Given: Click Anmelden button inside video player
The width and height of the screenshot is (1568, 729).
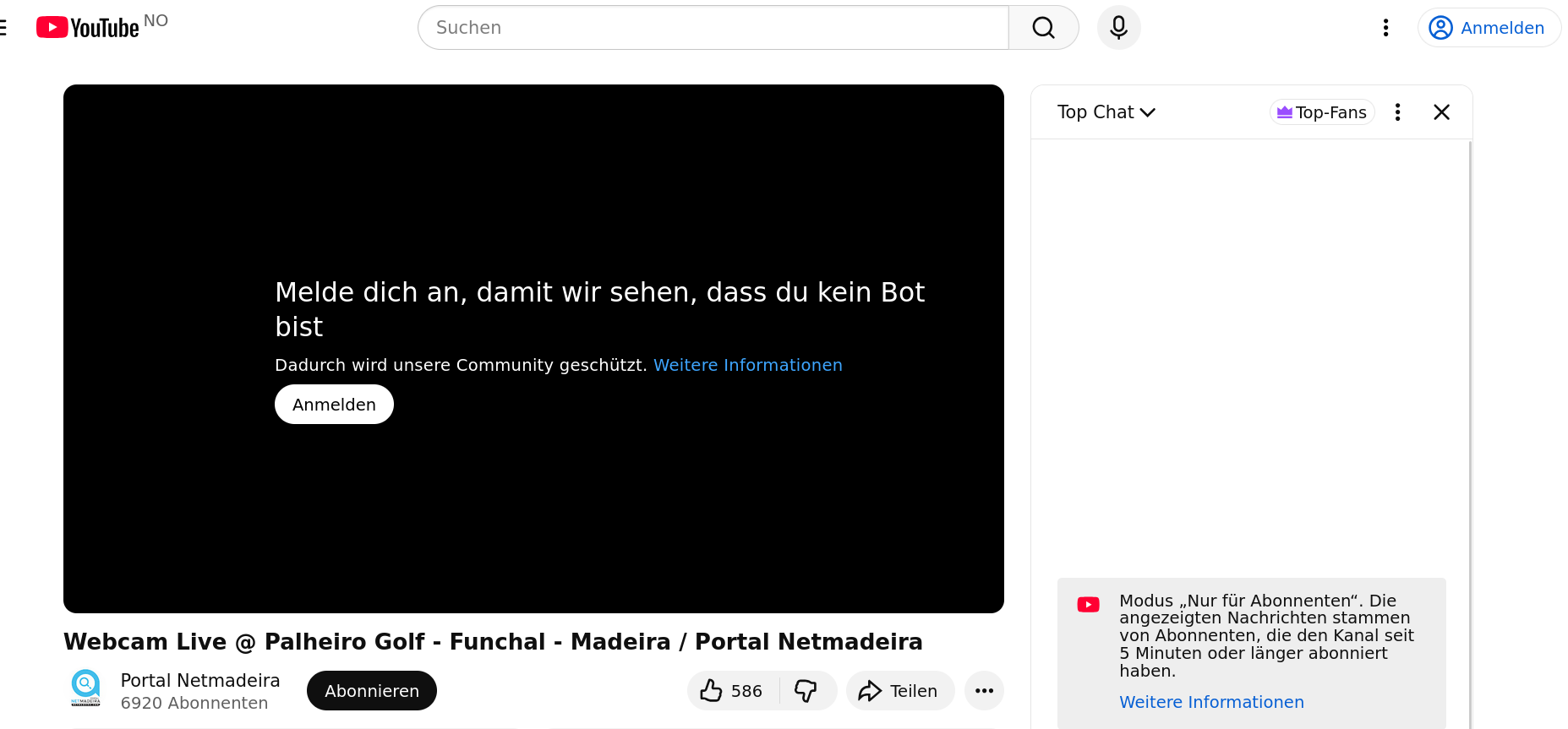Looking at the screenshot, I should click(334, 405).
